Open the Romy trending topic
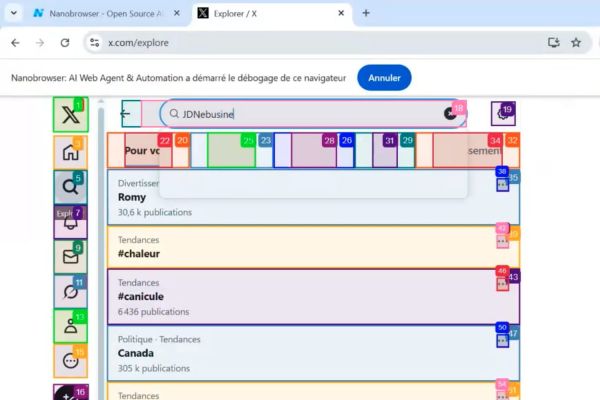This screenshot has width=600, height=400. (x=313, y=197)
